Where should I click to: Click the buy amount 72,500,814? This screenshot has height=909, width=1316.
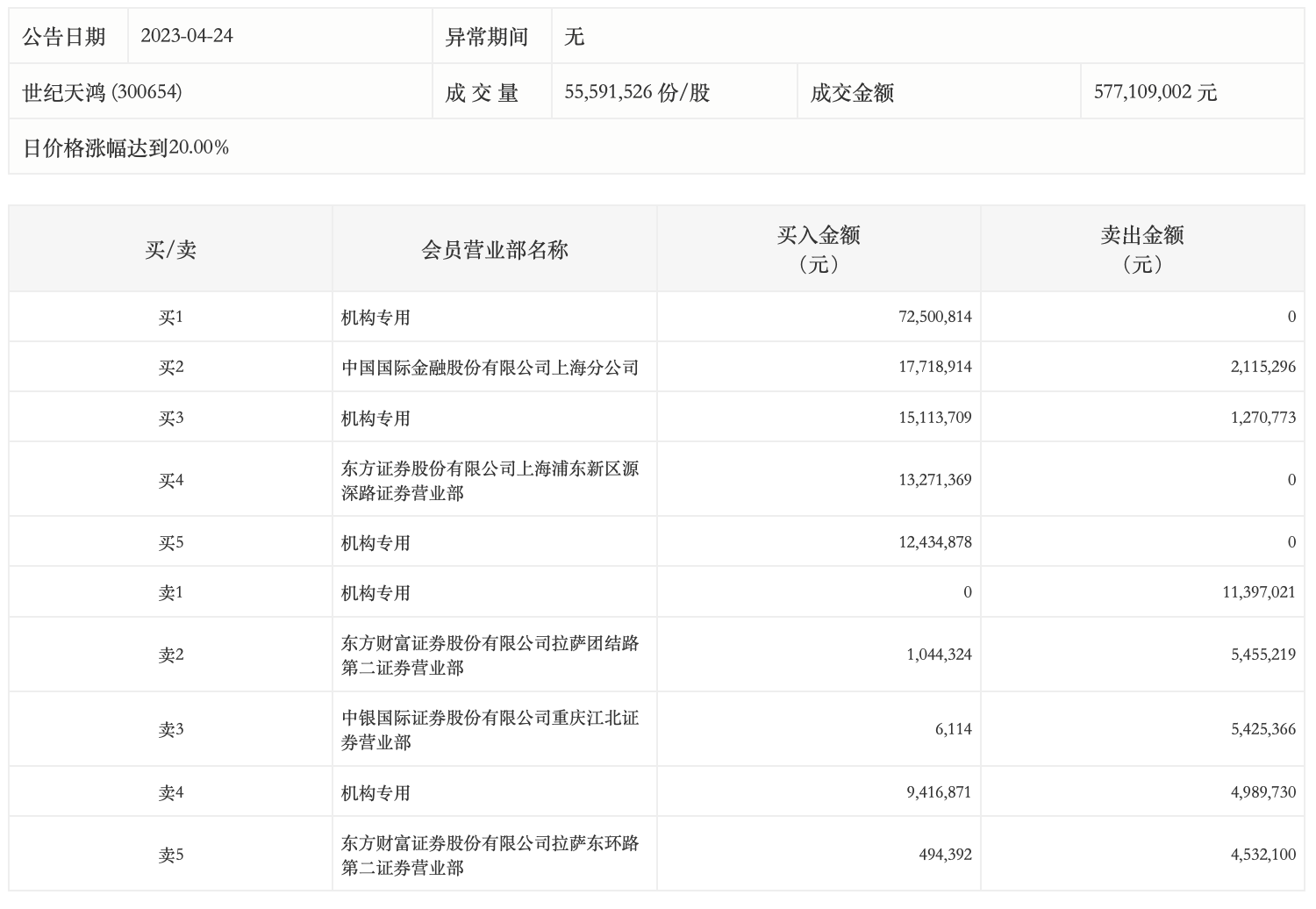pos(934,317)
